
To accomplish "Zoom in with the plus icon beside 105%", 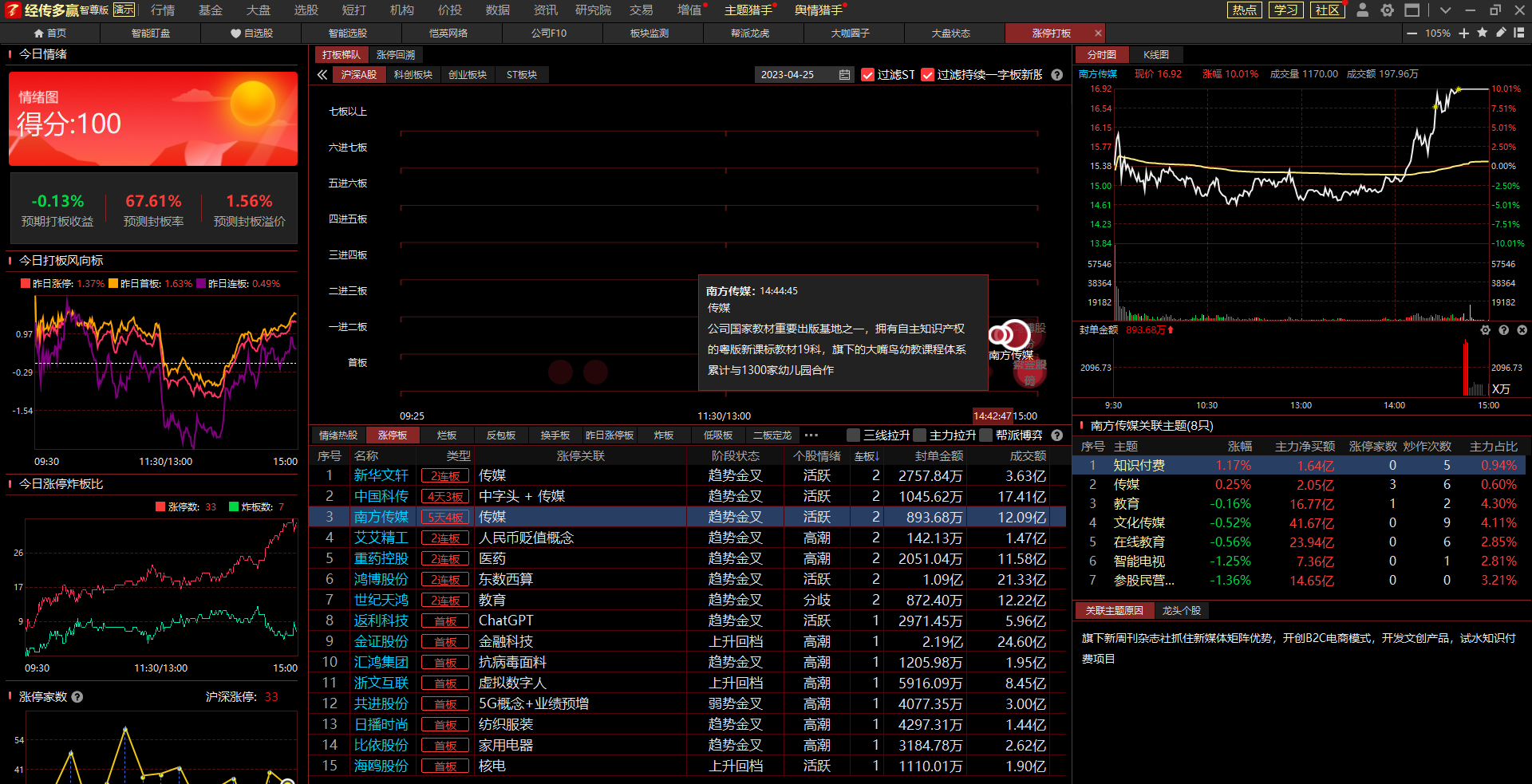I will tap(1463, 33).
